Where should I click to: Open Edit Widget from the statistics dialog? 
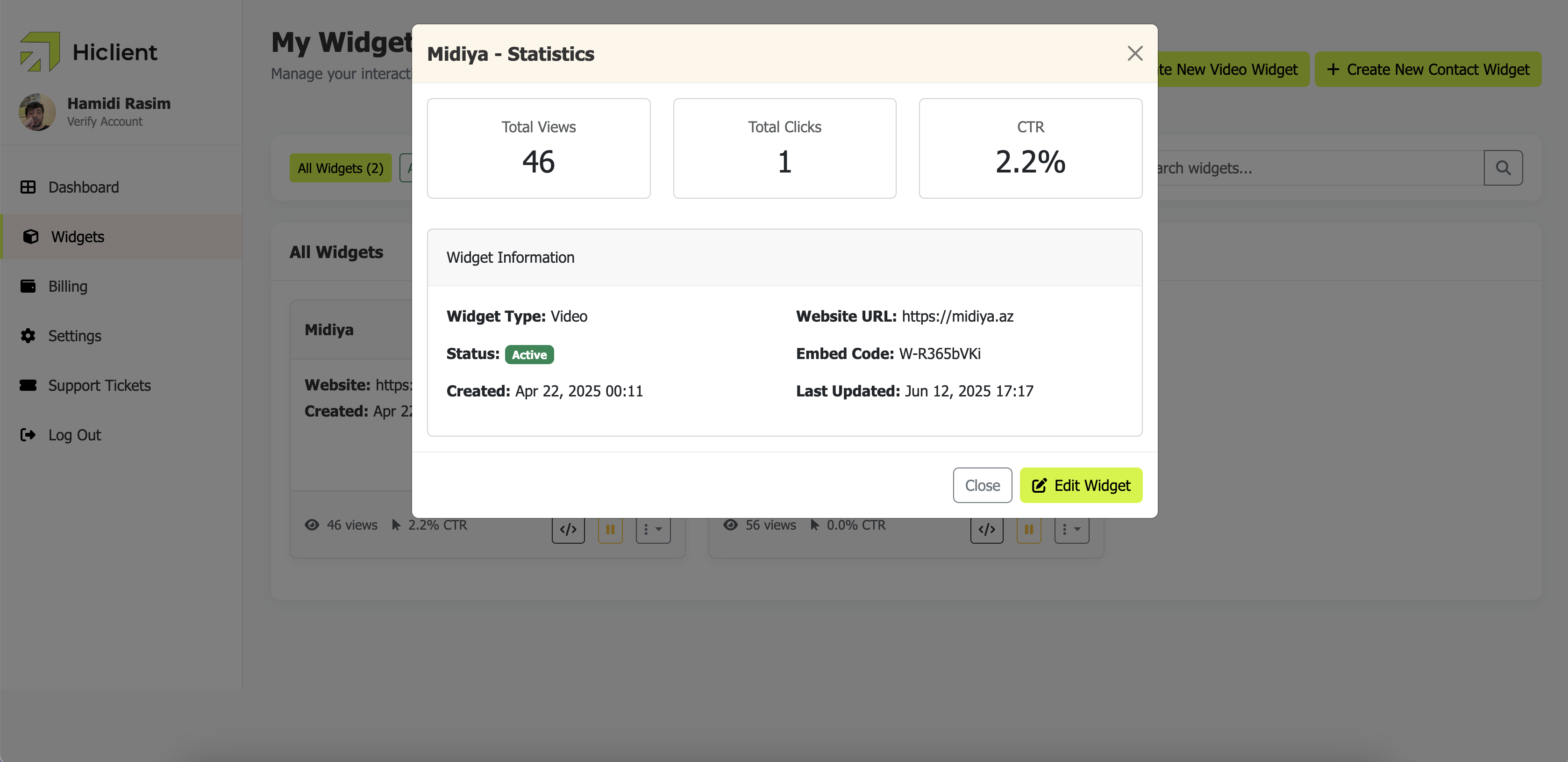[x=1081, y=485]
